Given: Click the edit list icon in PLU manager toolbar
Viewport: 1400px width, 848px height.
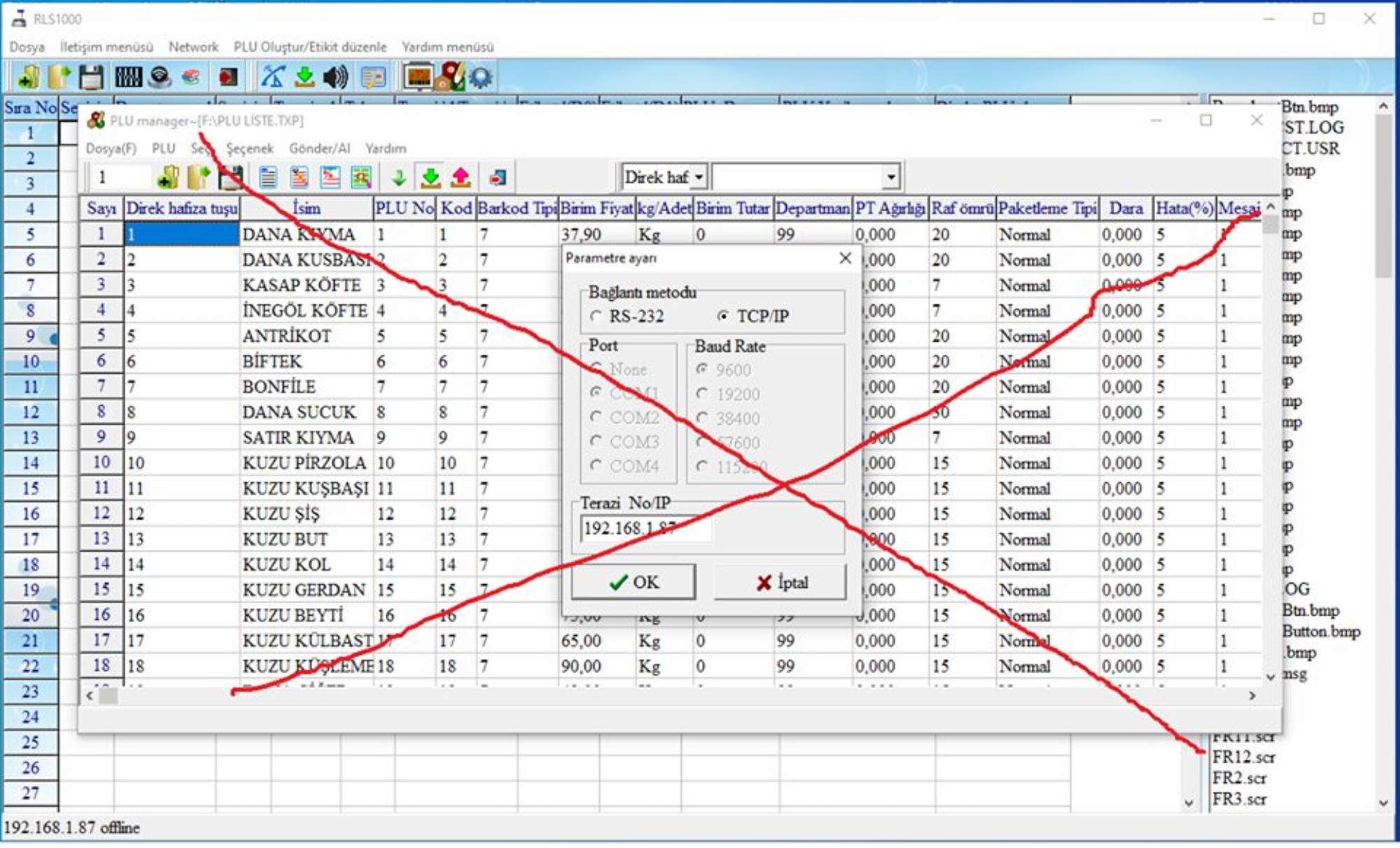Looking at the screenshot, I should 299,178.
